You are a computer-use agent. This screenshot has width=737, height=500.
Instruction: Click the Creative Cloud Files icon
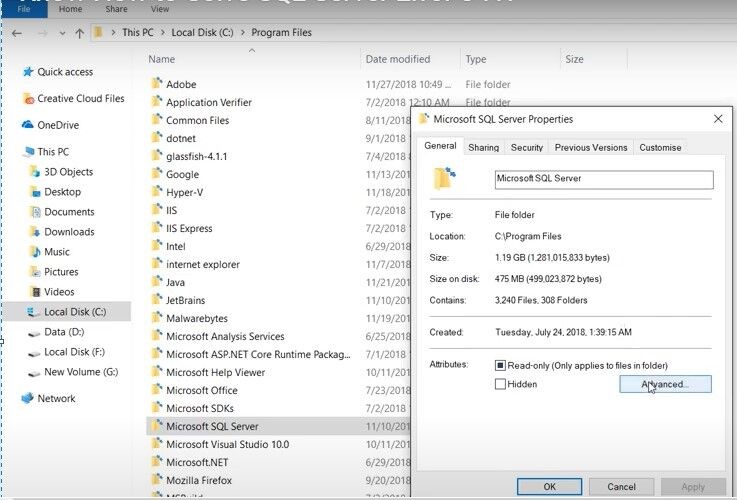[29, 99]
